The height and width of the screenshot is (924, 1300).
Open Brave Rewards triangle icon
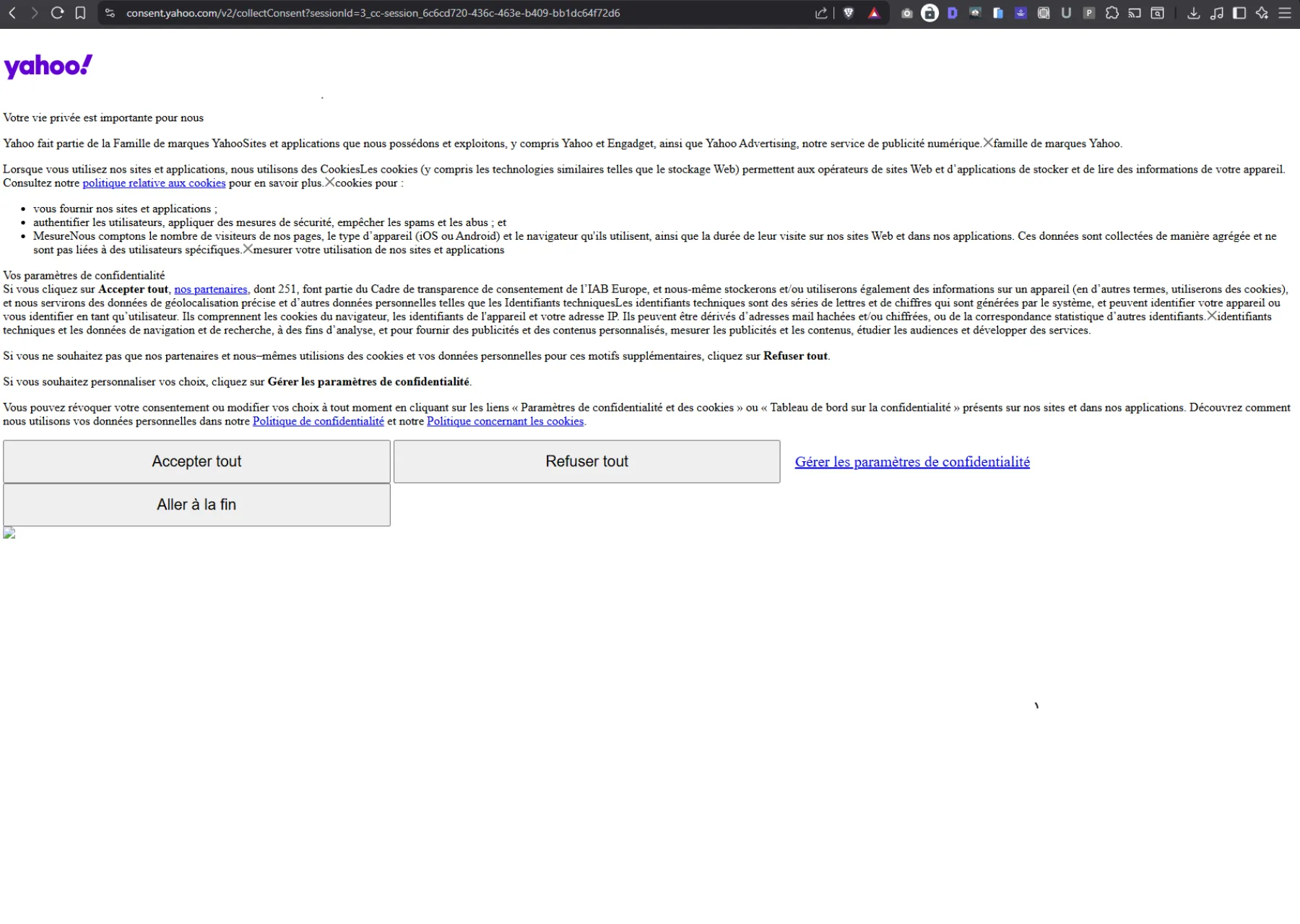(874, 13)
